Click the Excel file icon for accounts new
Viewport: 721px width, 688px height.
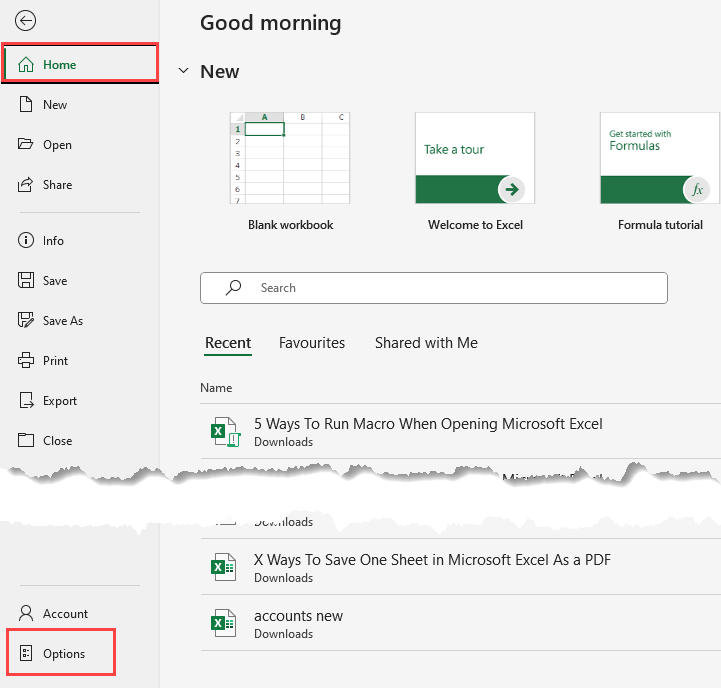[x=223, y=623]
